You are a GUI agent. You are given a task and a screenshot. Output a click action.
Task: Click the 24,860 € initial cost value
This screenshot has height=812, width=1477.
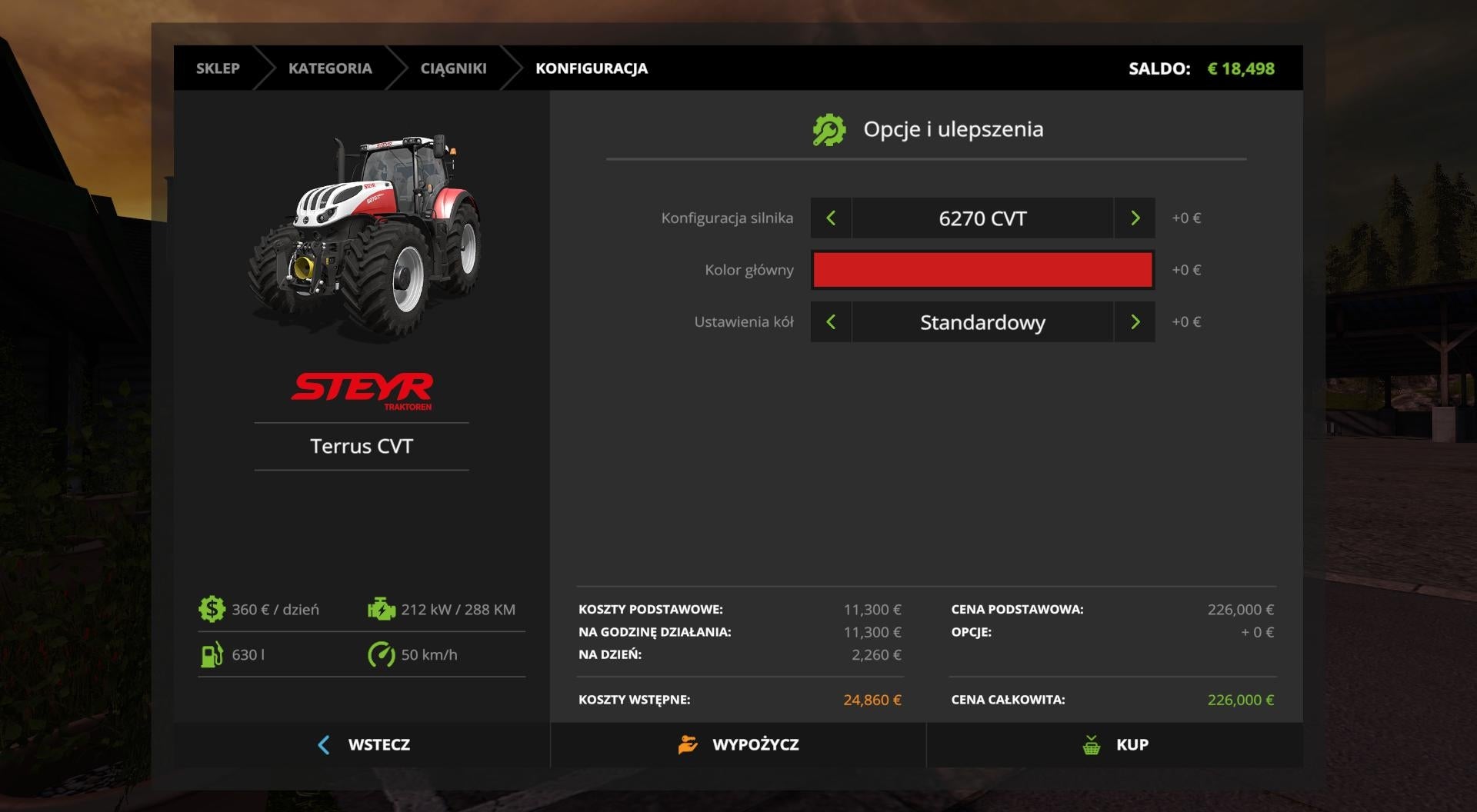click(x=872, y=700)
